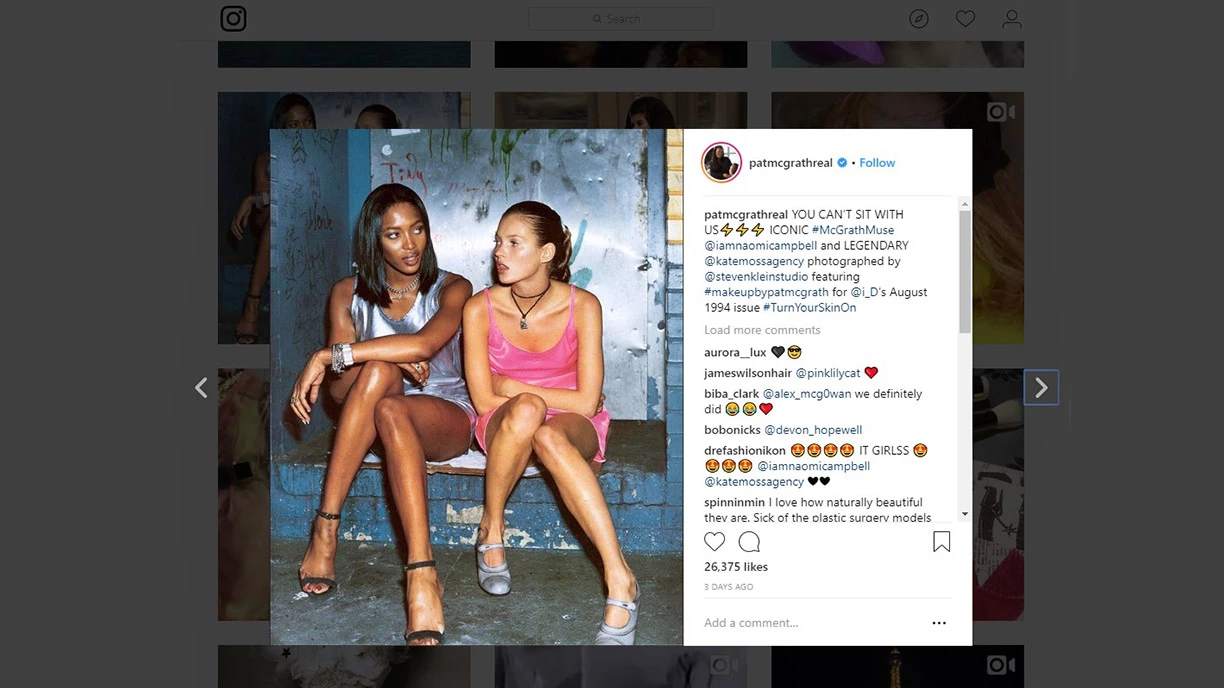
Task: Open the 26,375 likes count
Action: [736, 567]
